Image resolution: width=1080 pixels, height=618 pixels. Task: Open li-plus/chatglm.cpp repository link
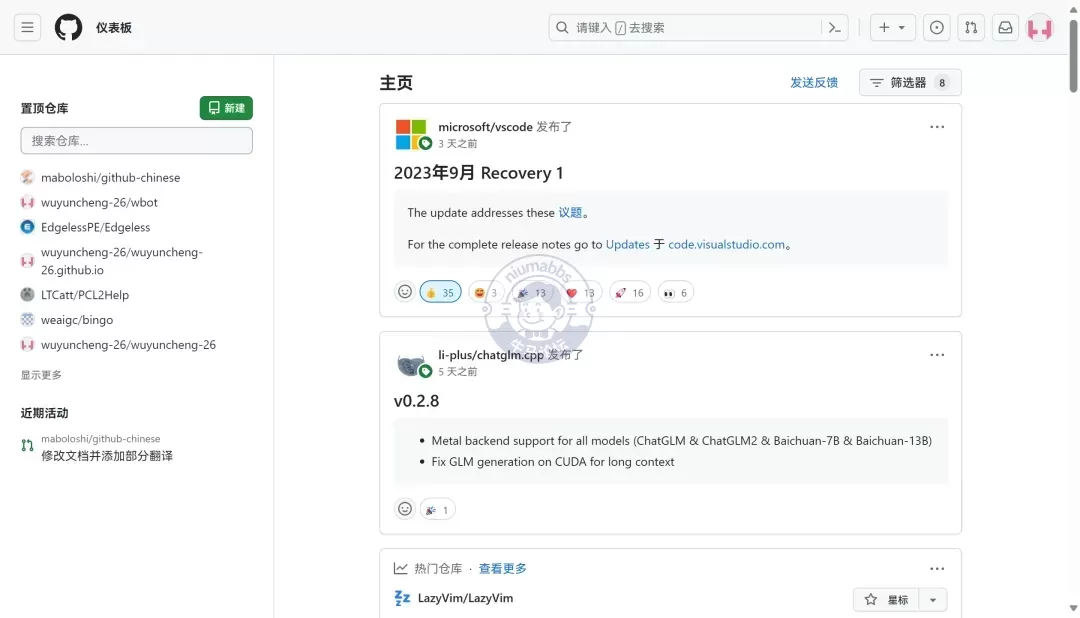coord(491,355)
